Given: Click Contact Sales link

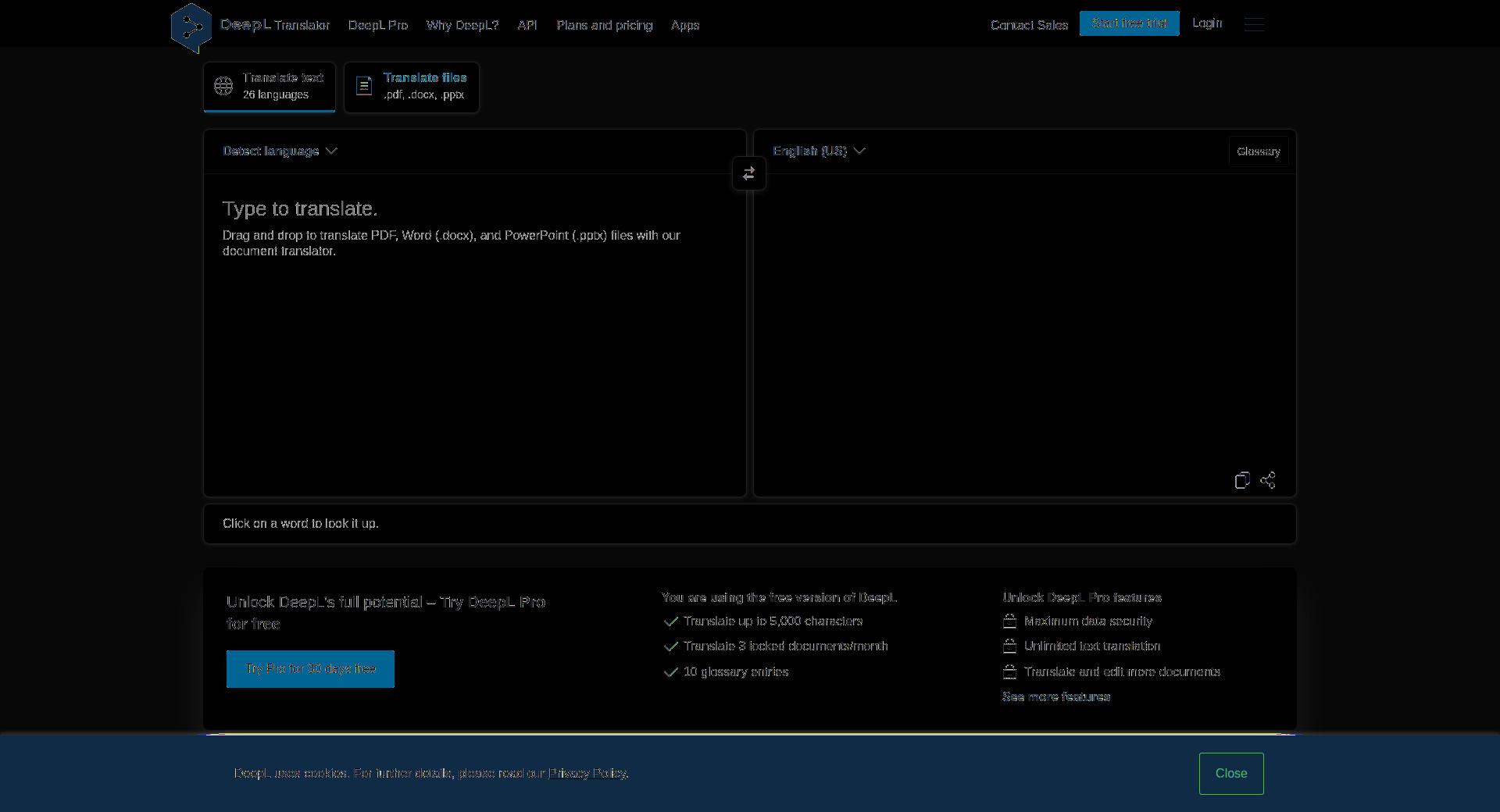Looking at the screenshot, I should (x=1029, y=25).
